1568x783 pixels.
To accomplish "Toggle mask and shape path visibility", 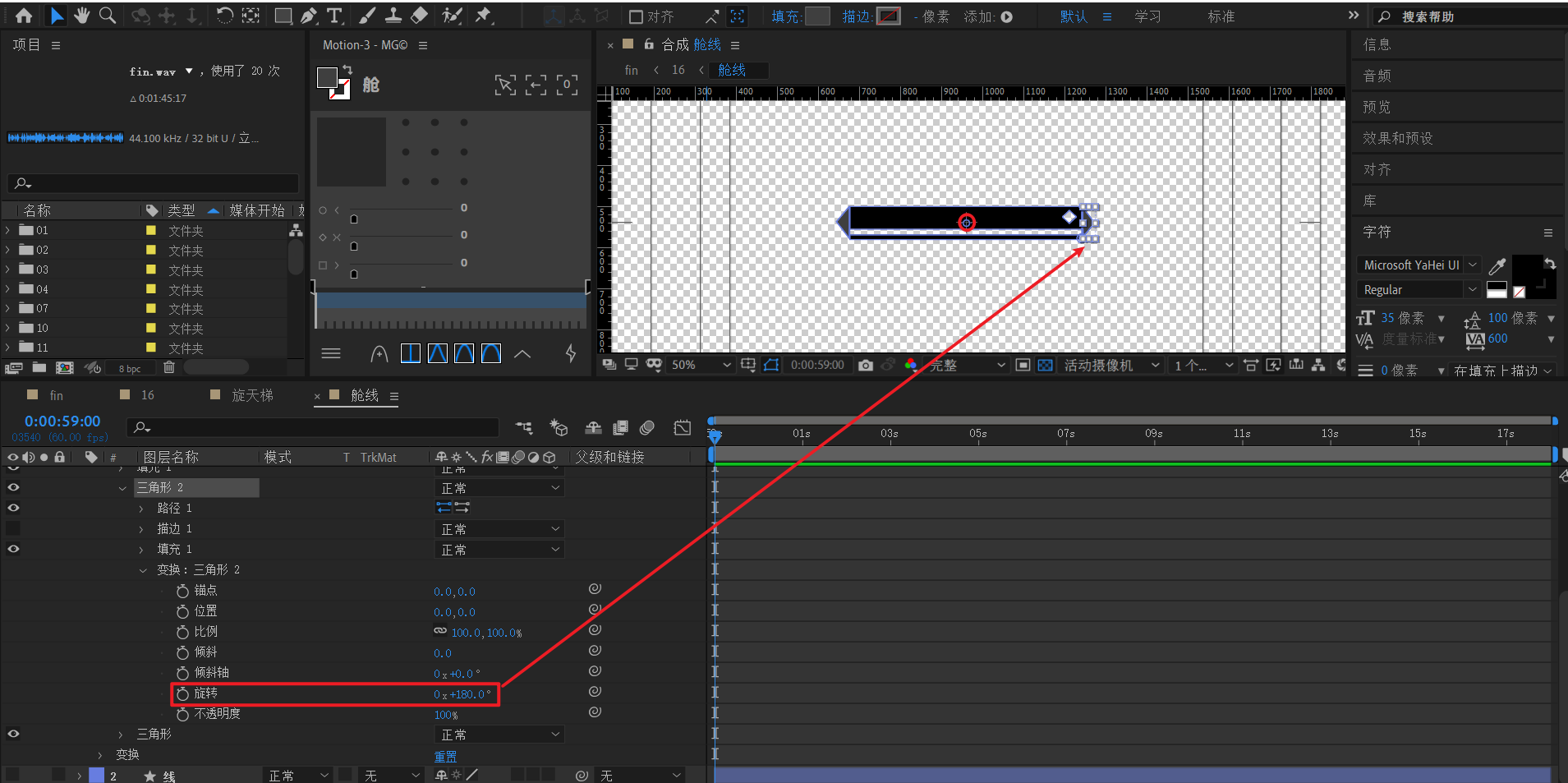I will coord(771,365).
